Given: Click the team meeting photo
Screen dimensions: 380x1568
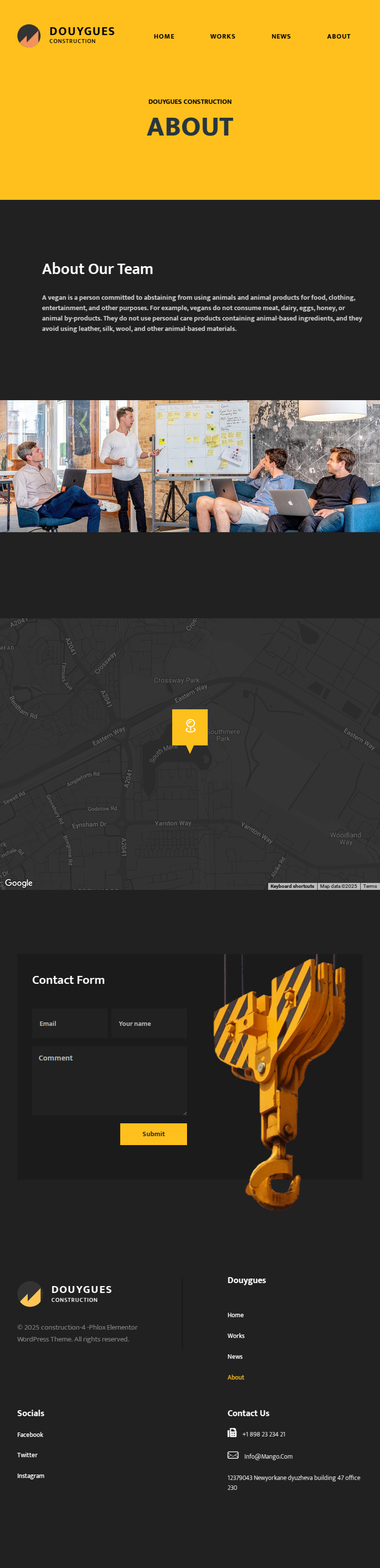Looking at the screenshot, I should pyautogui.click(x=190, y=465).
